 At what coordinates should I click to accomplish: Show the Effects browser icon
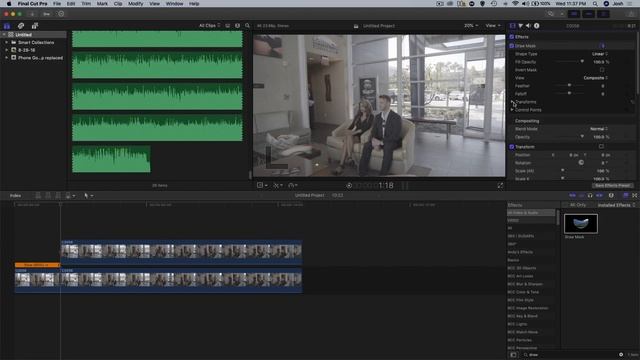point(625,196)
